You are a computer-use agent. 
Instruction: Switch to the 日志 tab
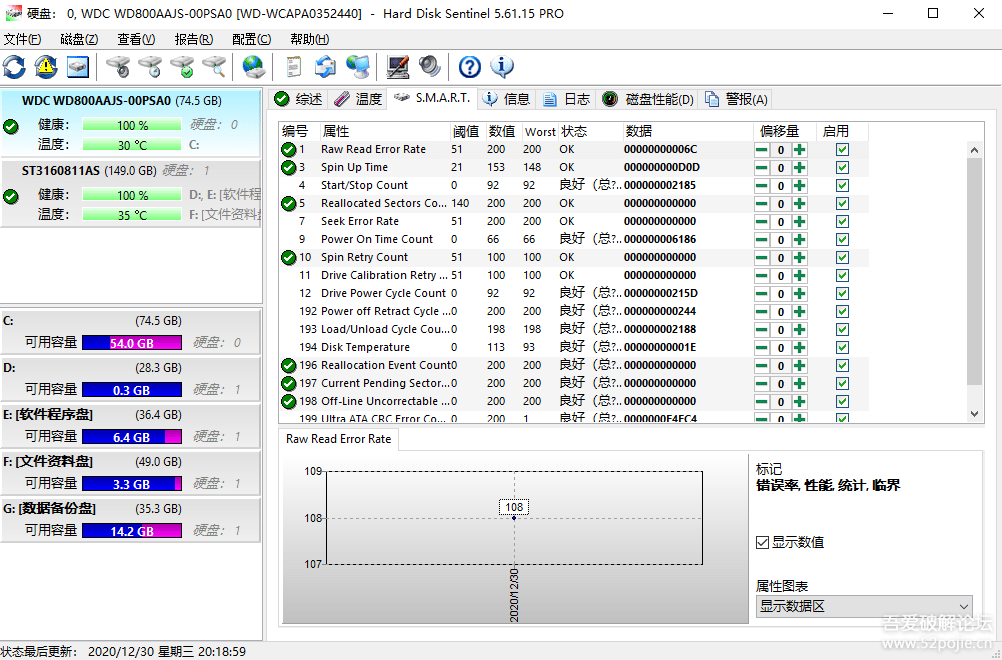[566, 99]
